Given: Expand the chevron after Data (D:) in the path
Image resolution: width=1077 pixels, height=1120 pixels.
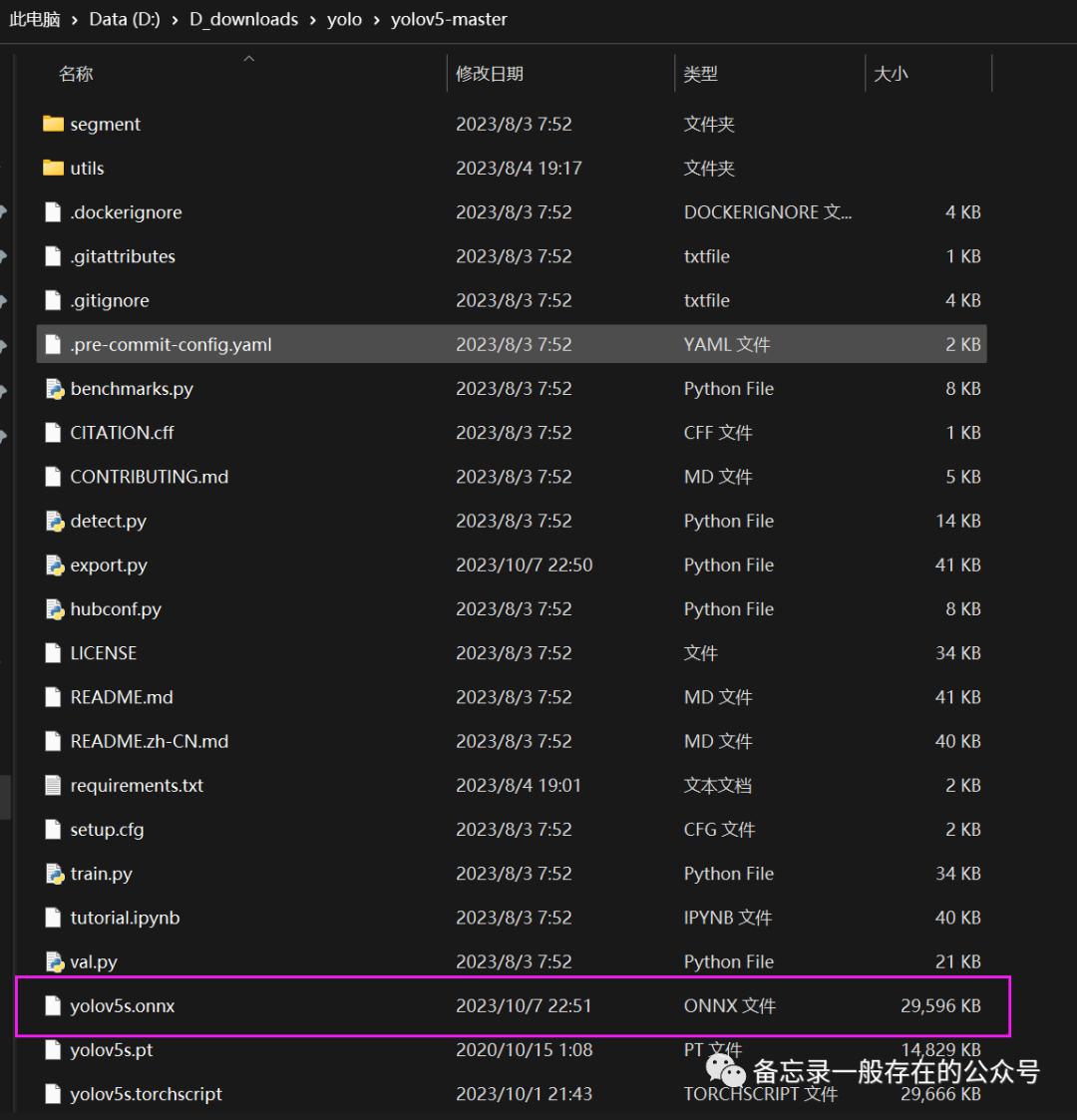Looking at the screenshot, I should click(175, 20).
